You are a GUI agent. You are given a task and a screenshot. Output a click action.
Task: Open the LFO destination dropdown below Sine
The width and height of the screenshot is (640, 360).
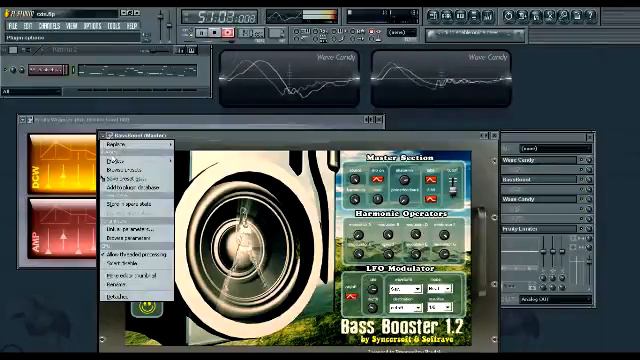click(405, 307)
